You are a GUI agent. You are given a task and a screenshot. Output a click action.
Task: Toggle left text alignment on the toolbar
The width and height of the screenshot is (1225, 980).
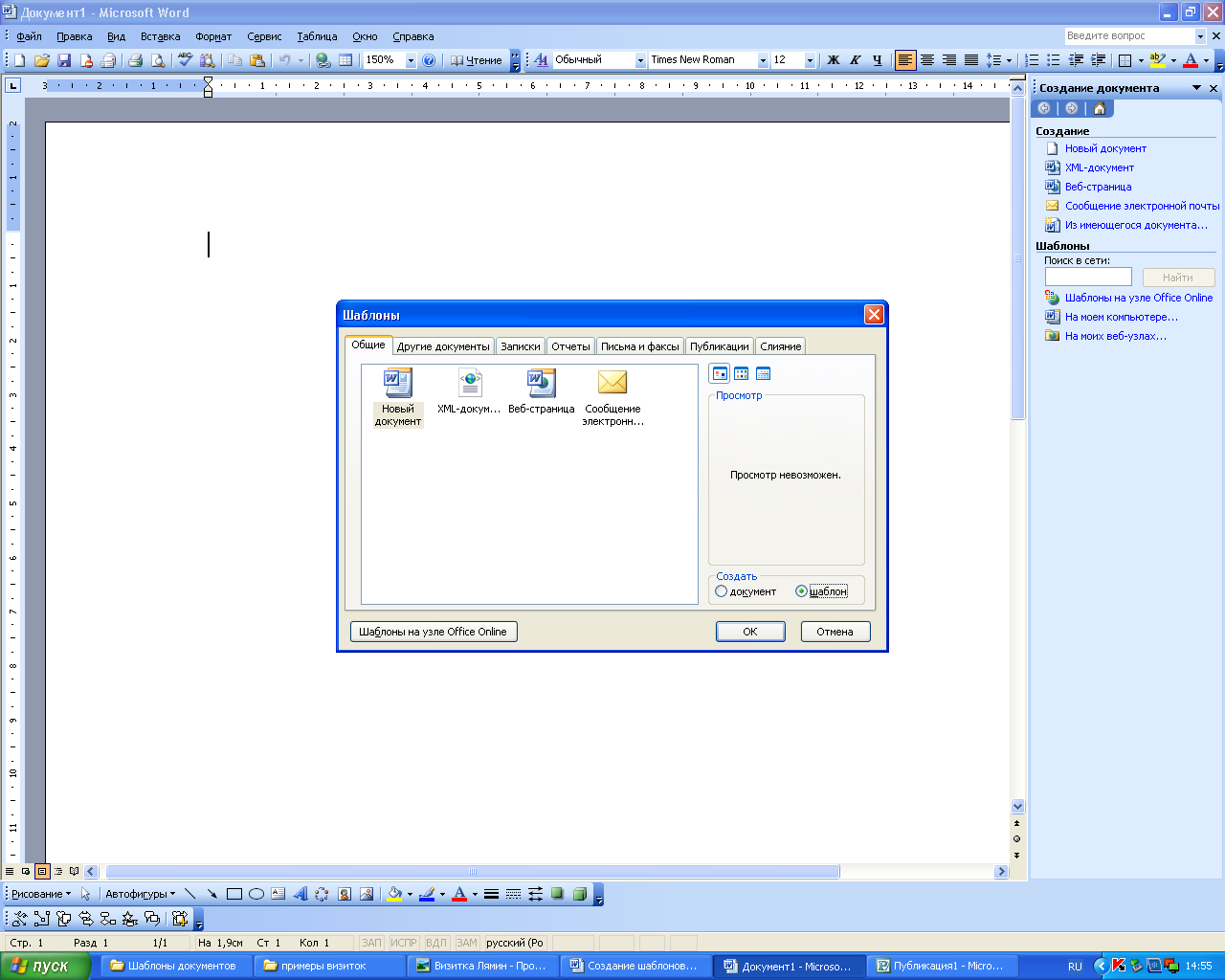tap(905, 60)
